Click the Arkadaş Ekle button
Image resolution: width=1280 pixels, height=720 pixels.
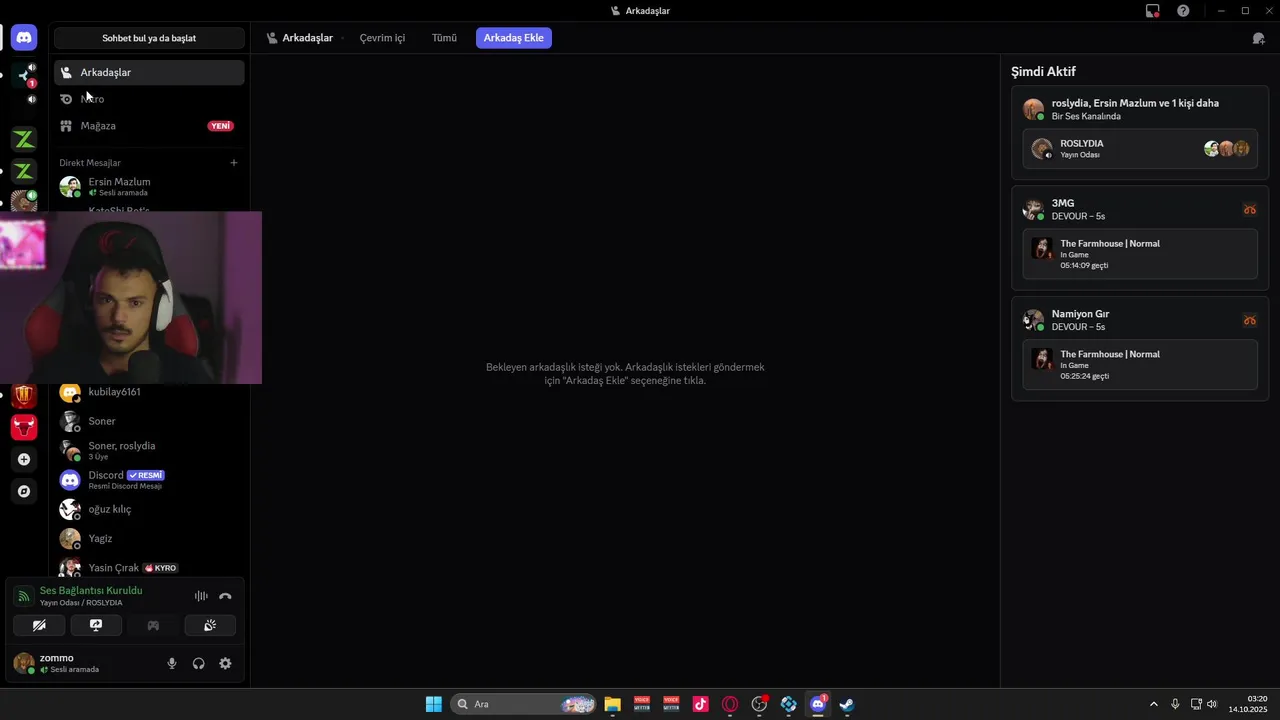pos(514,38)
